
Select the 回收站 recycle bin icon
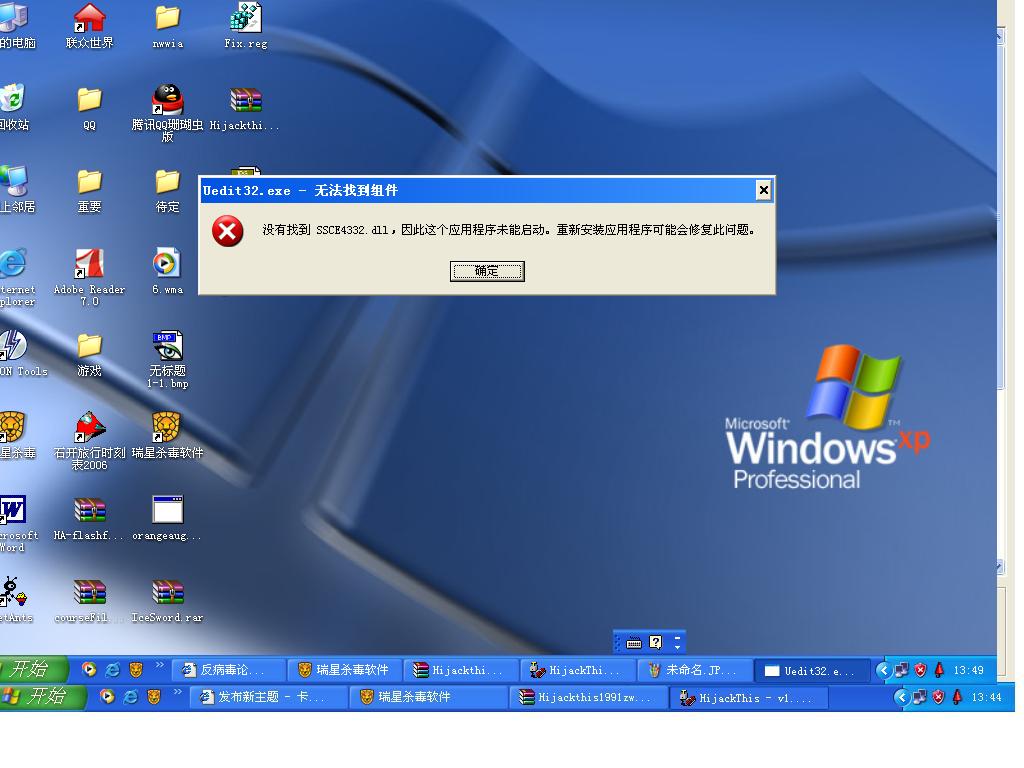tap(13, 108)
